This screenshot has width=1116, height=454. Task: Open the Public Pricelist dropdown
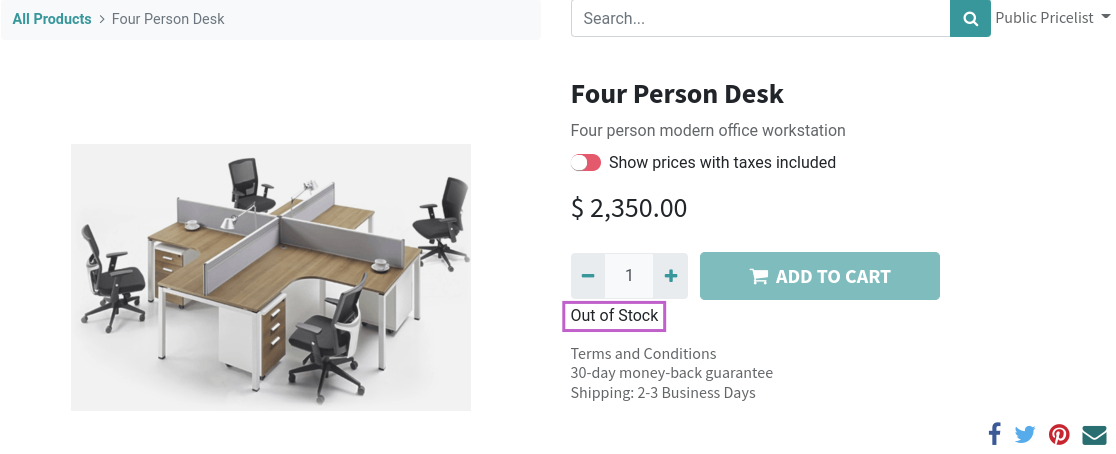(x=1053, y=18)
